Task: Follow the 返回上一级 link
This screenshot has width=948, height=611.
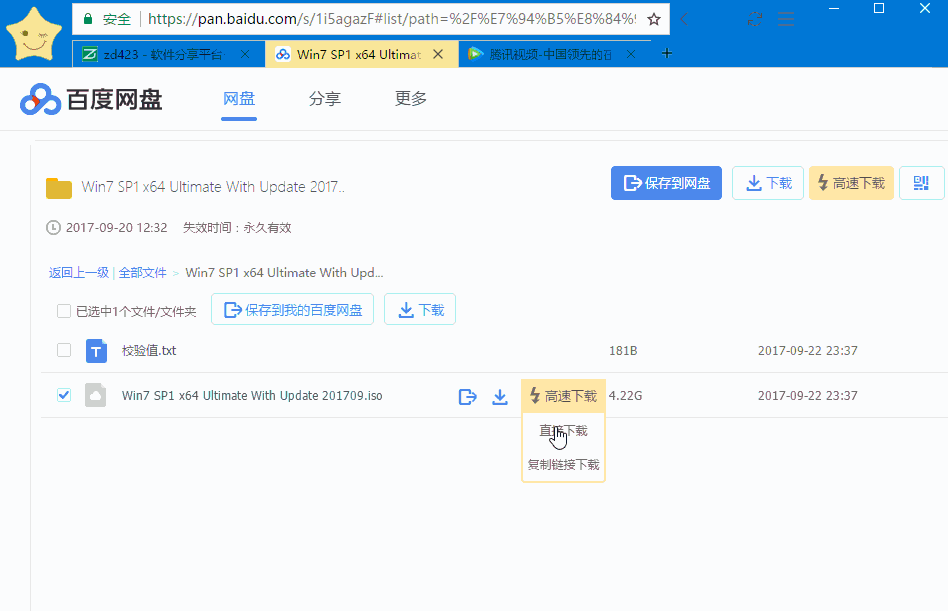Action: point(79,273)
